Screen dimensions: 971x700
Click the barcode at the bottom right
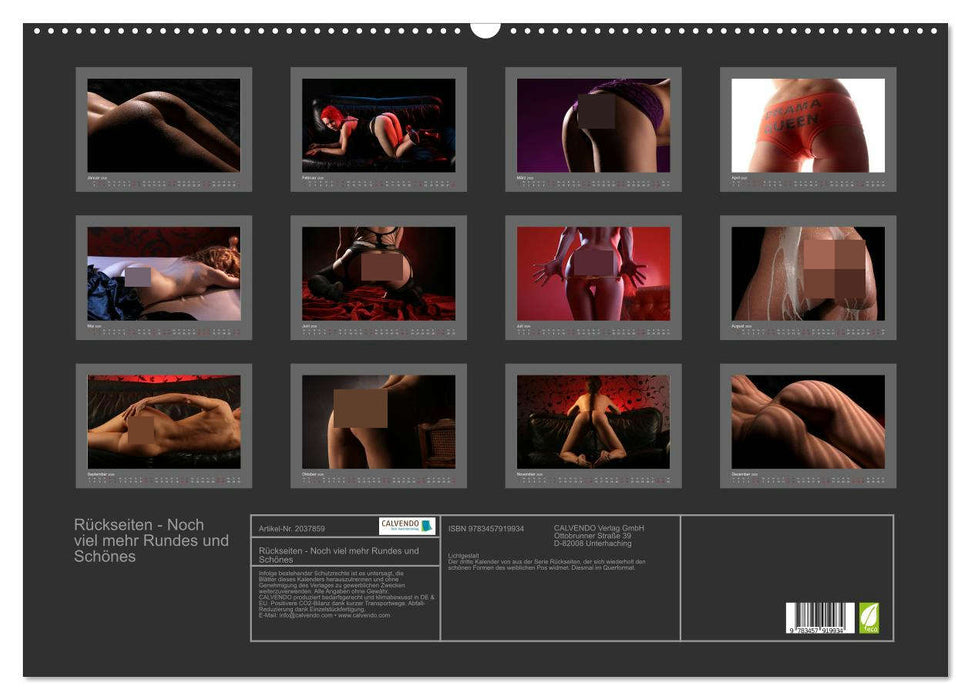819,618
